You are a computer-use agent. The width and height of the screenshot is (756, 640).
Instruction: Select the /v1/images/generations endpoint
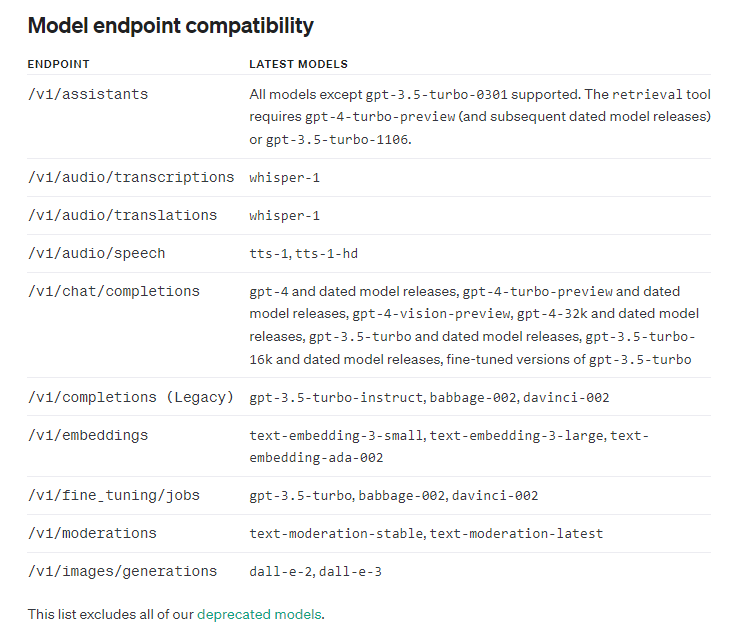122,571
